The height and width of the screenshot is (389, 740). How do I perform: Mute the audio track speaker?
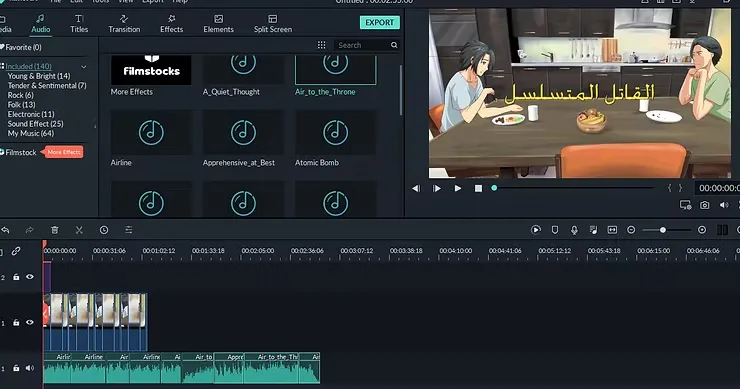[x=30, y=368]
